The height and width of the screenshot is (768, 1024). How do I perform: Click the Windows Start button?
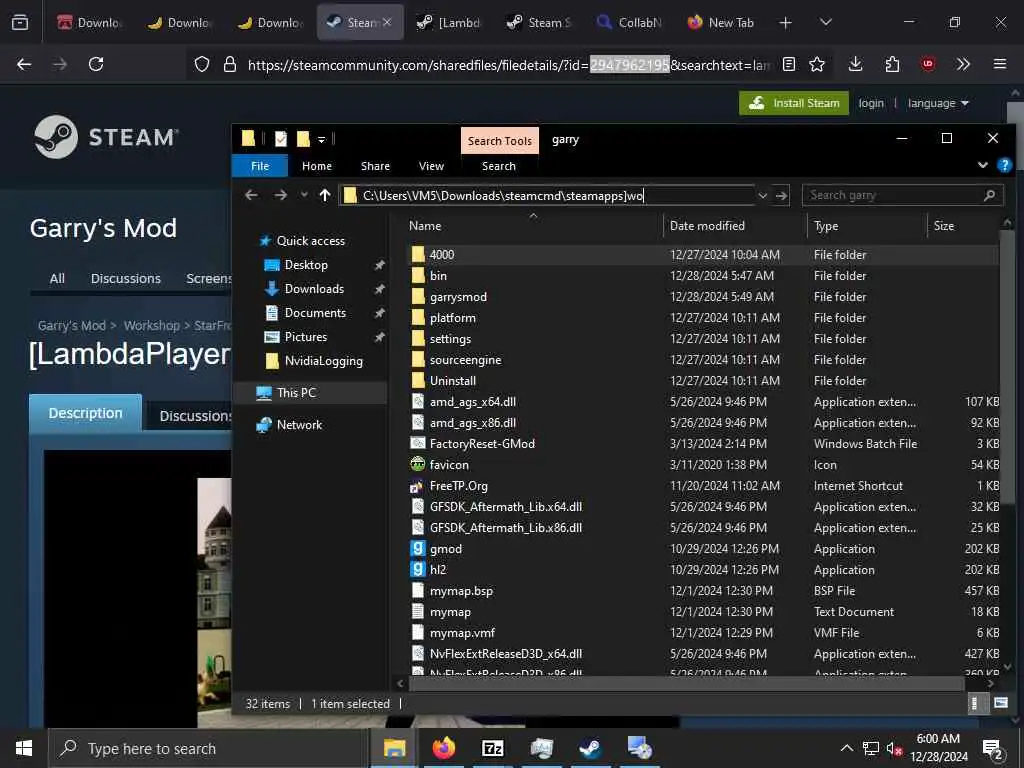(24, 748)
